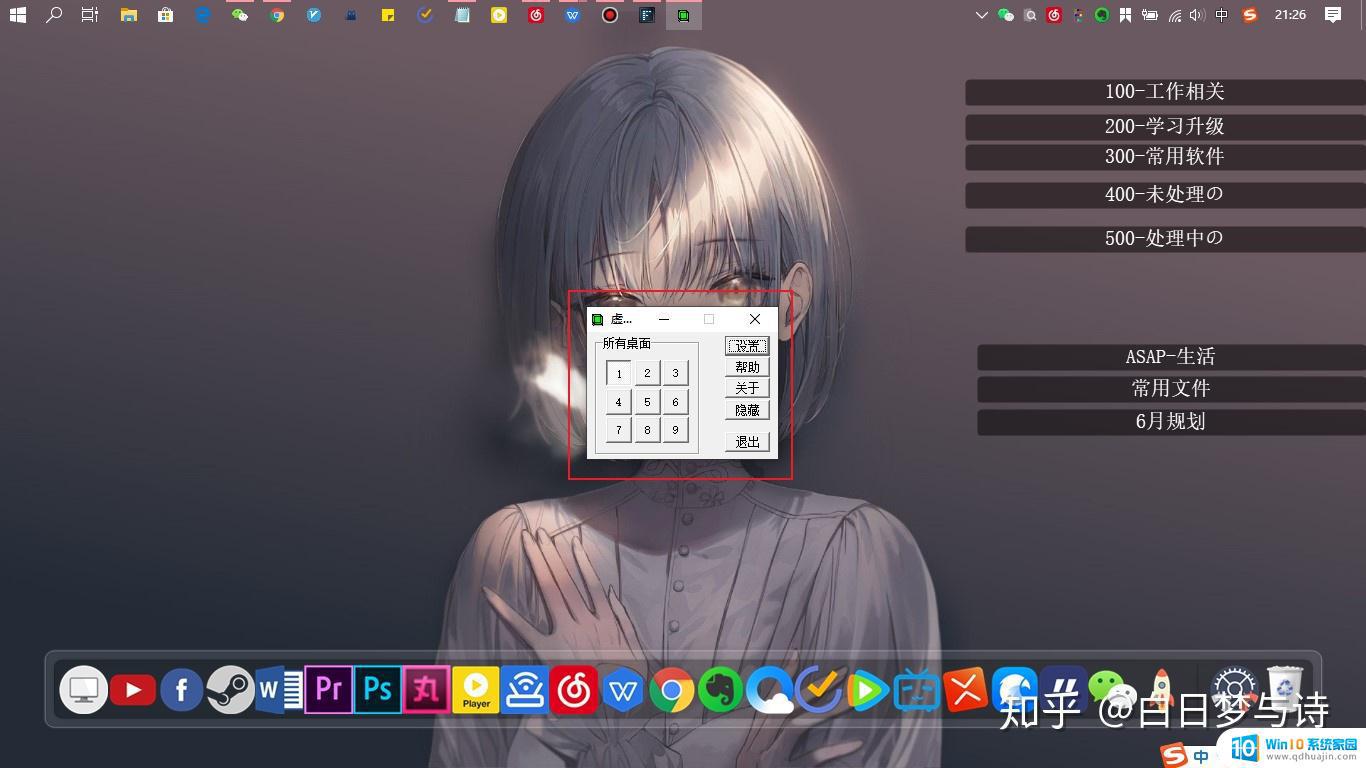Screen dimensions: 1366x768
Task: Open Steam from the dock
Action: (231, 690)
